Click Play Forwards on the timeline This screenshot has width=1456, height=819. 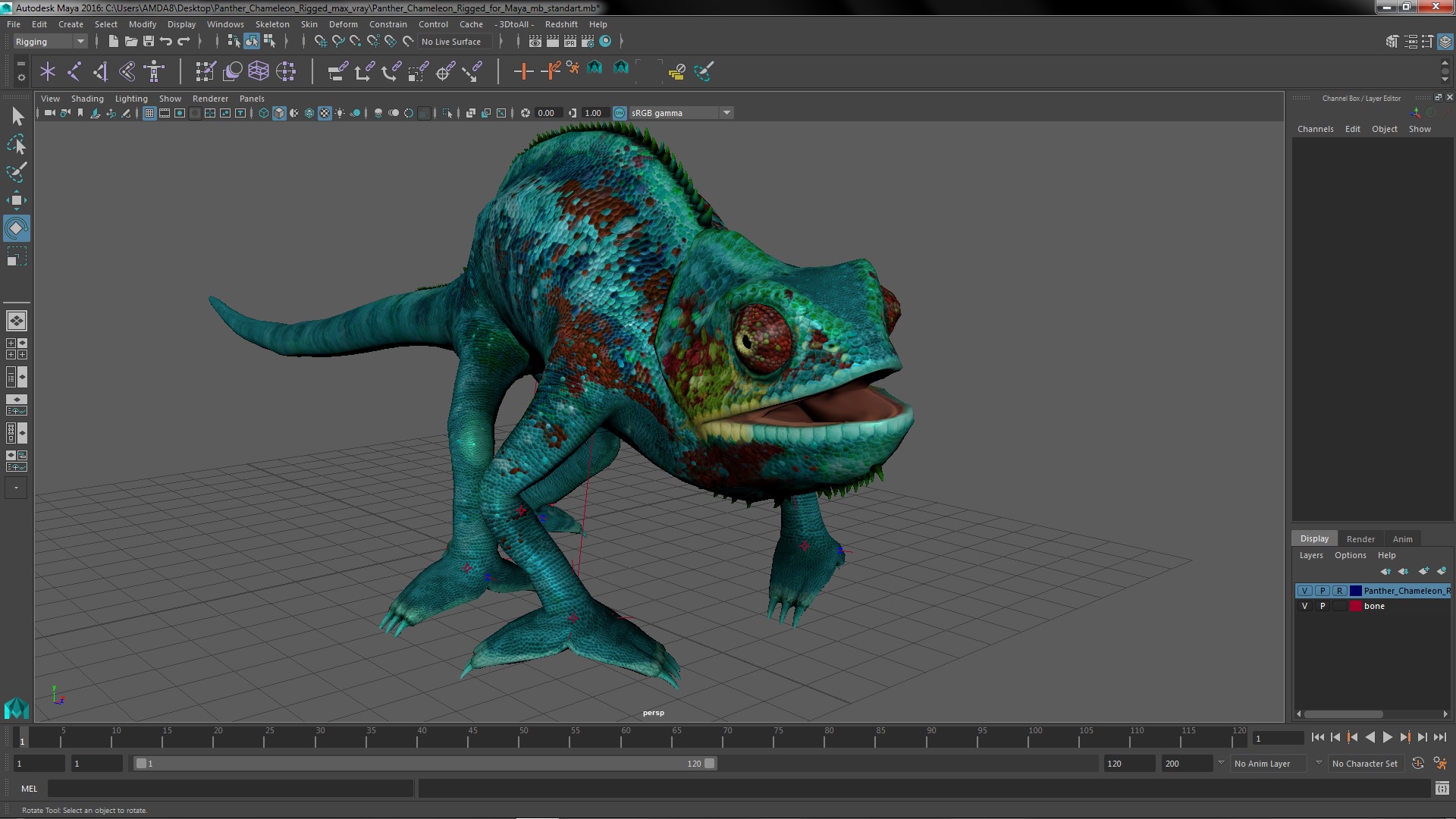[x=1387, y=737]
